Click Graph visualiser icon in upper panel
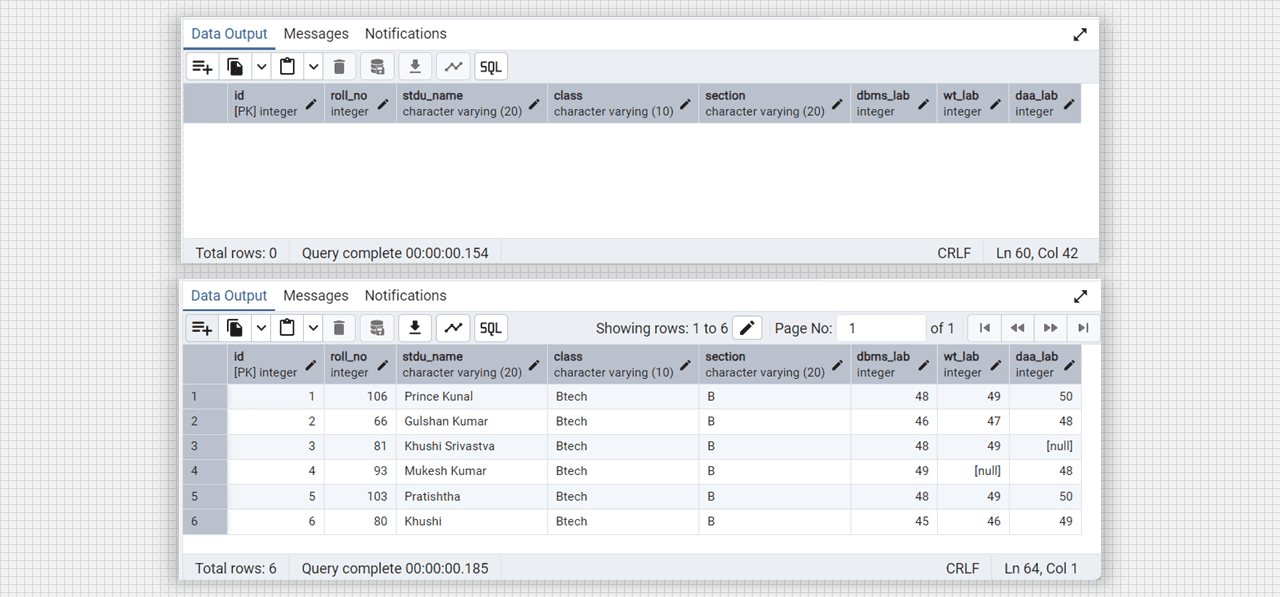The height and width of the screenshot is (597, 1280). (453, 67)
